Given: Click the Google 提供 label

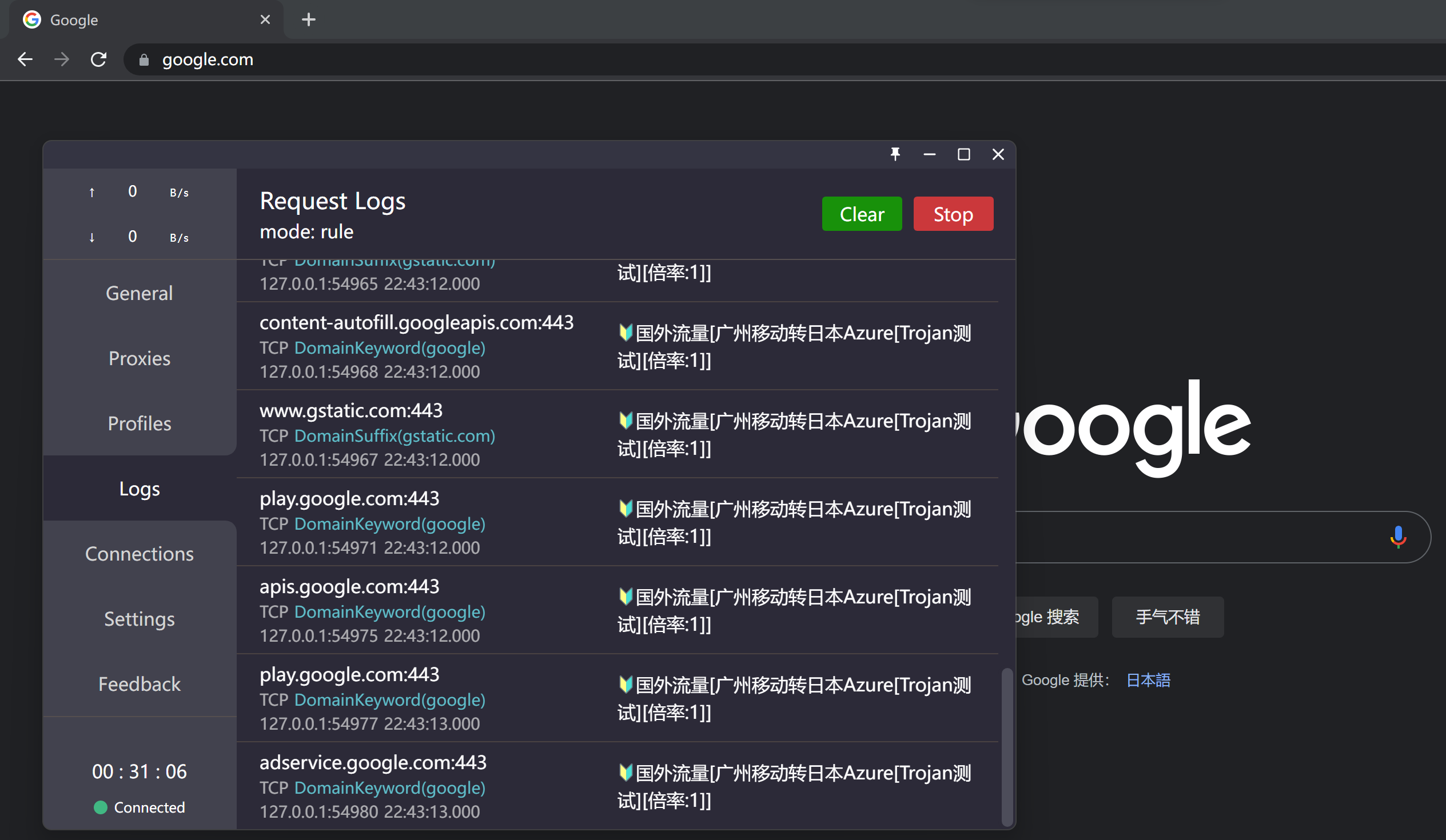Looking at the screenshot, I should click(x=1065, y=680).
